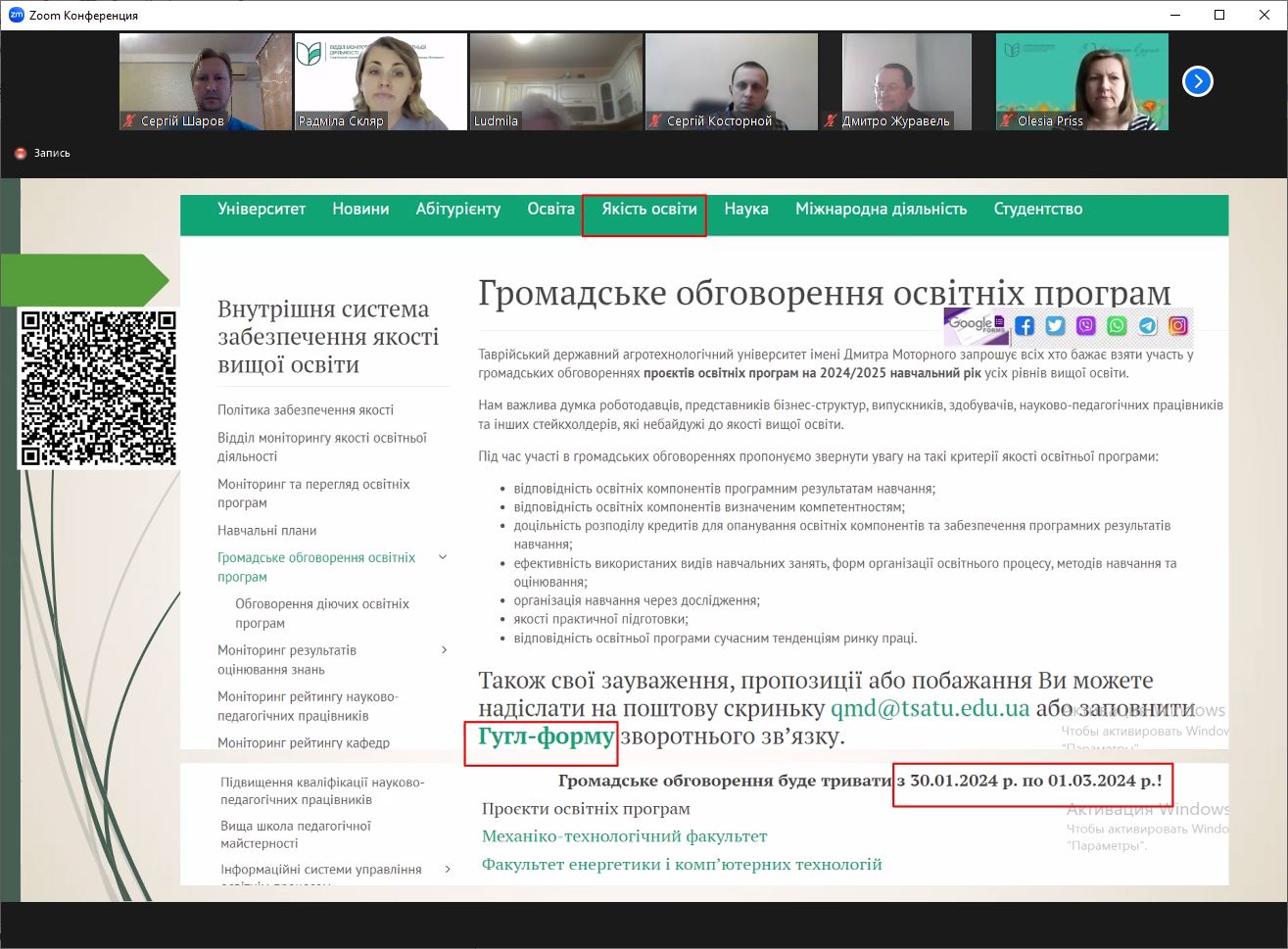Select Olesia Priss's video thumbnail
This screenshot has width=1288, height=949.
point(1082,81)
